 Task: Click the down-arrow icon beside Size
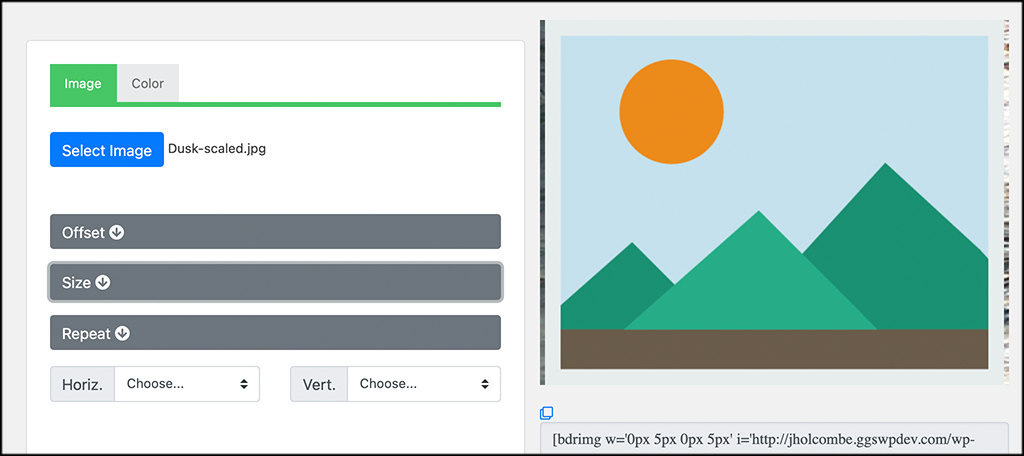tap(103, 282)
